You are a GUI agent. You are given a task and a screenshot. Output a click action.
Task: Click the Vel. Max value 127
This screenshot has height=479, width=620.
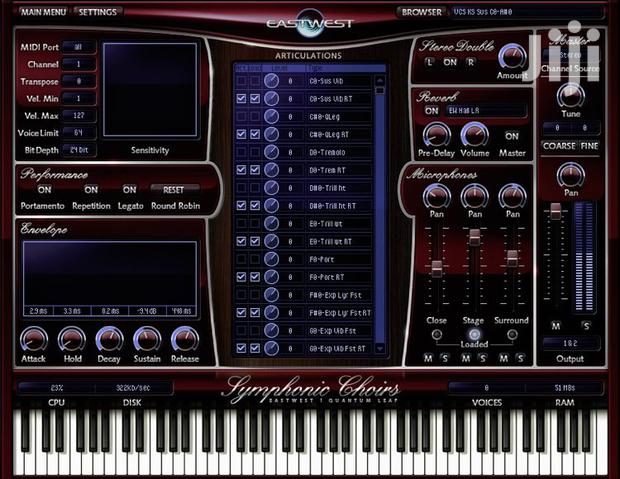pyautogui.click(x=78, y=115)
